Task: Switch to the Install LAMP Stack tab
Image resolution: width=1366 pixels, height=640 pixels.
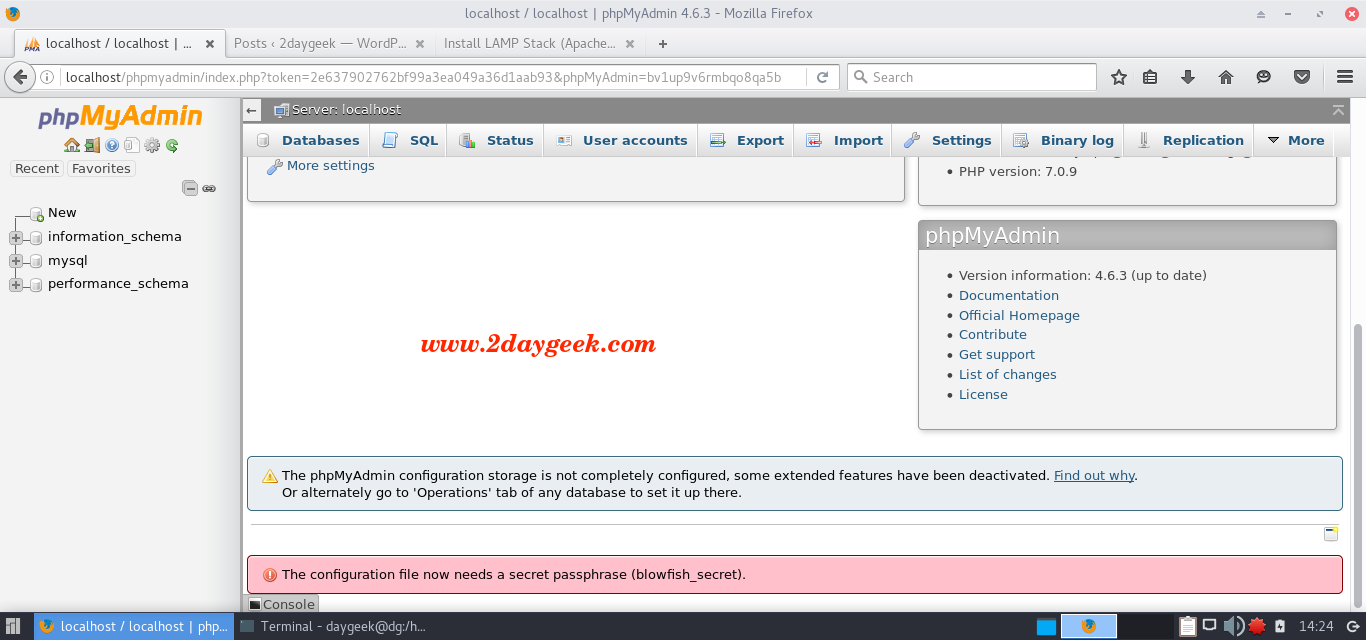Action: coord(538,43)
